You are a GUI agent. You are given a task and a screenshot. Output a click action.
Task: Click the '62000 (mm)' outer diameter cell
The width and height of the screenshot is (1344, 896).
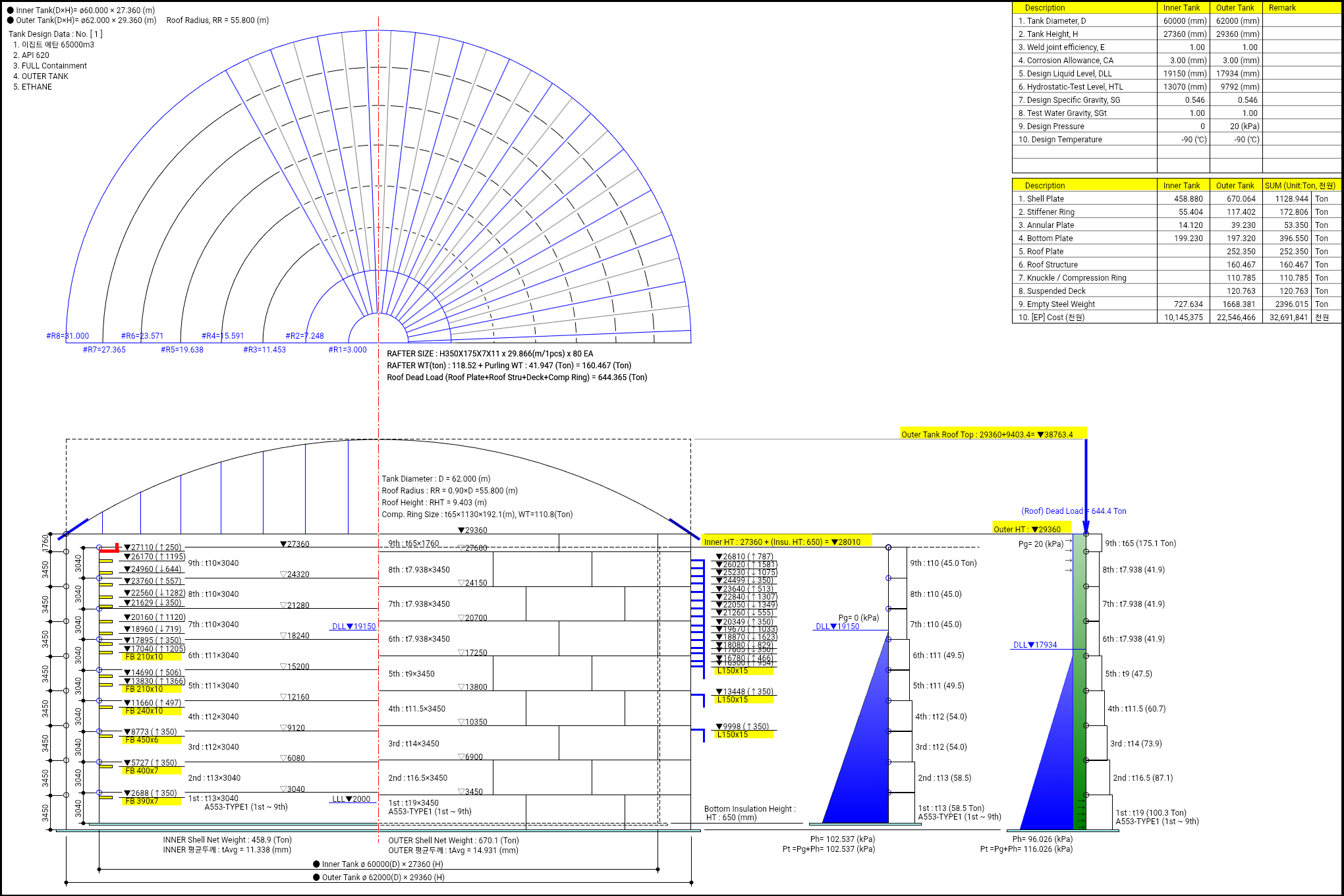1238,21
